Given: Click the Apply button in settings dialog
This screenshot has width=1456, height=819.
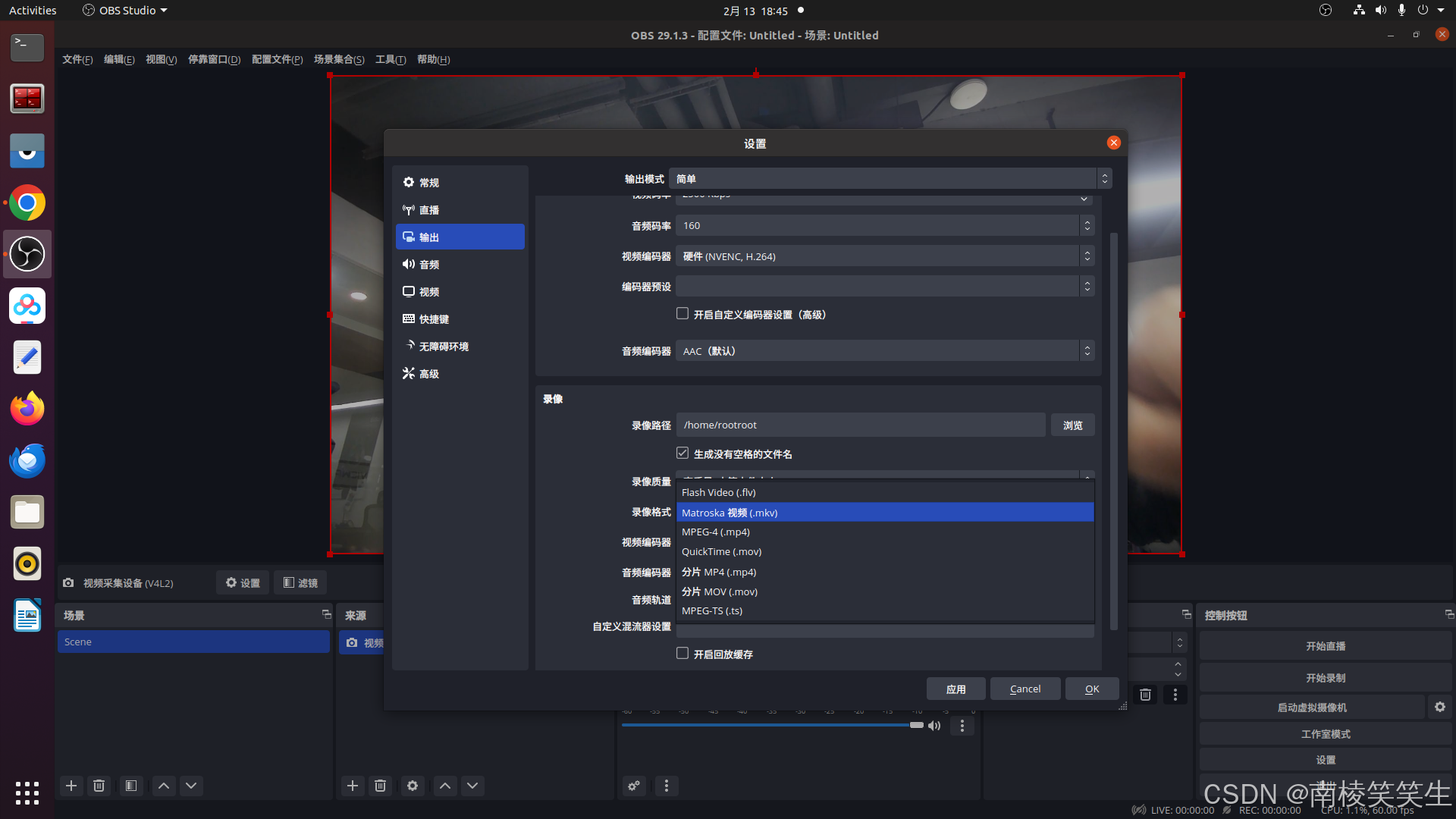Looking at the screenshot, I should [x=955, y=689].
